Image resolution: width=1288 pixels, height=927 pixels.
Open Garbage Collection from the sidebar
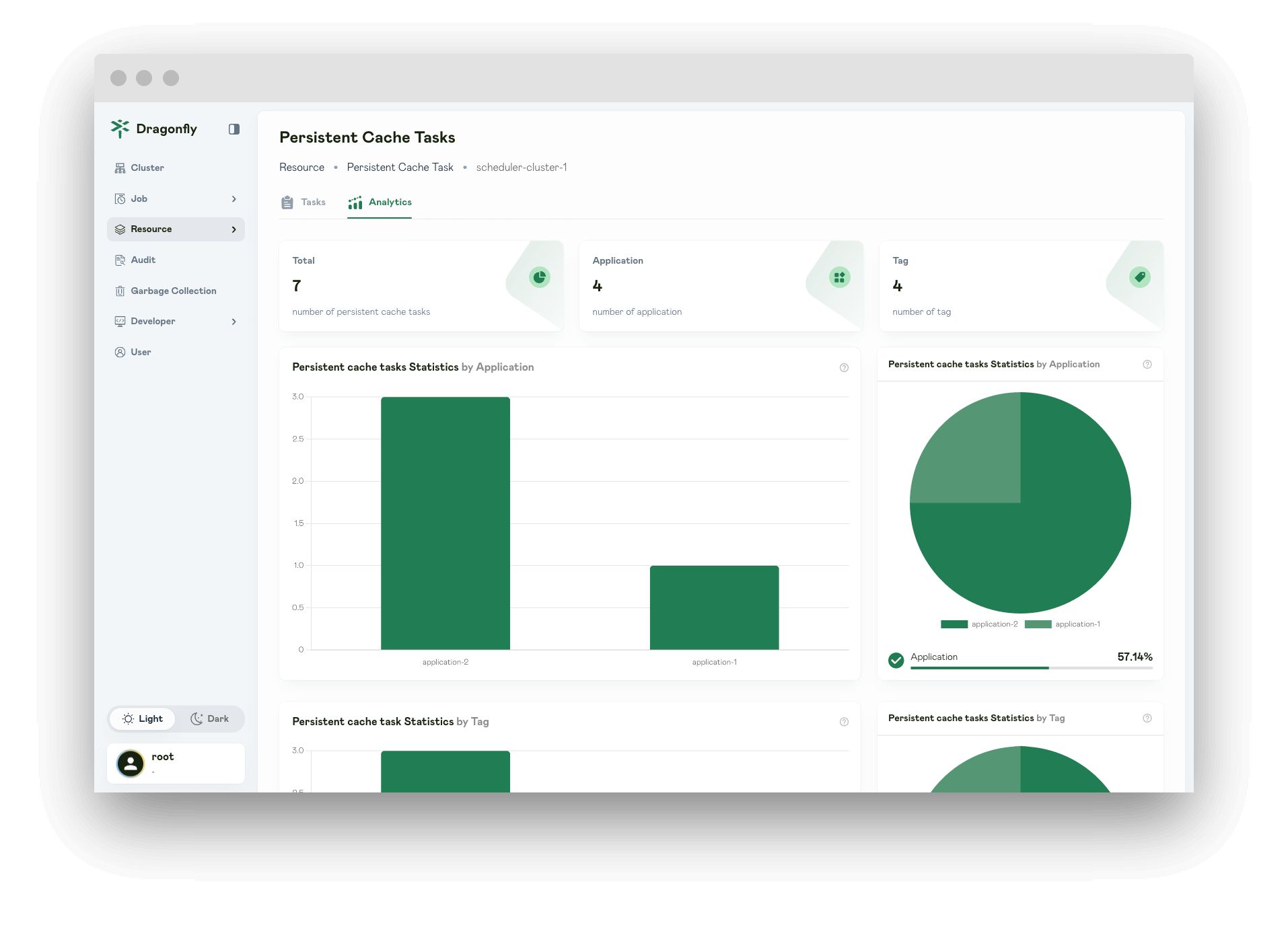(x=120, y=291)
